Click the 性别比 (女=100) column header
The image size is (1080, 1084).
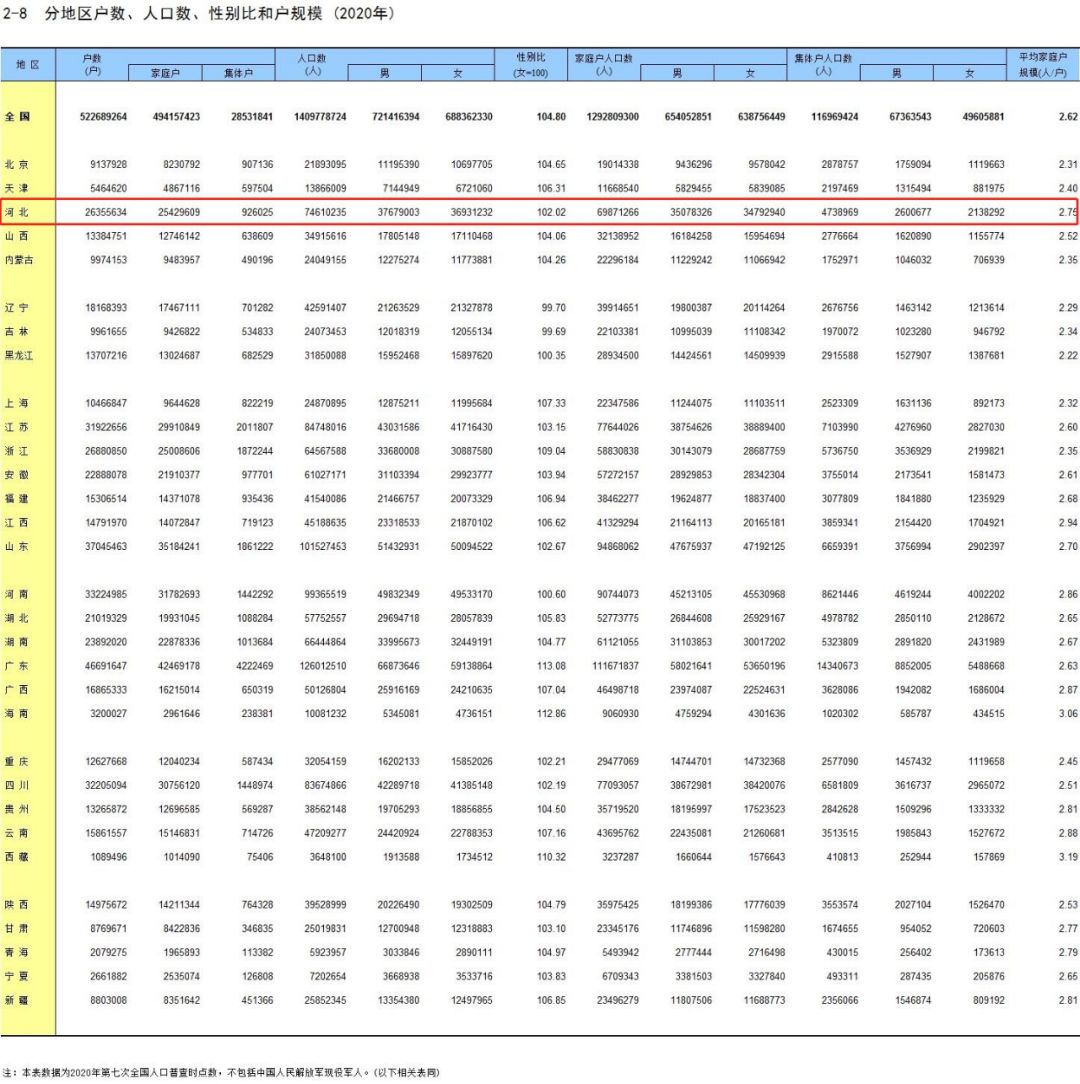pyautogui.click(x=531, y=64)
